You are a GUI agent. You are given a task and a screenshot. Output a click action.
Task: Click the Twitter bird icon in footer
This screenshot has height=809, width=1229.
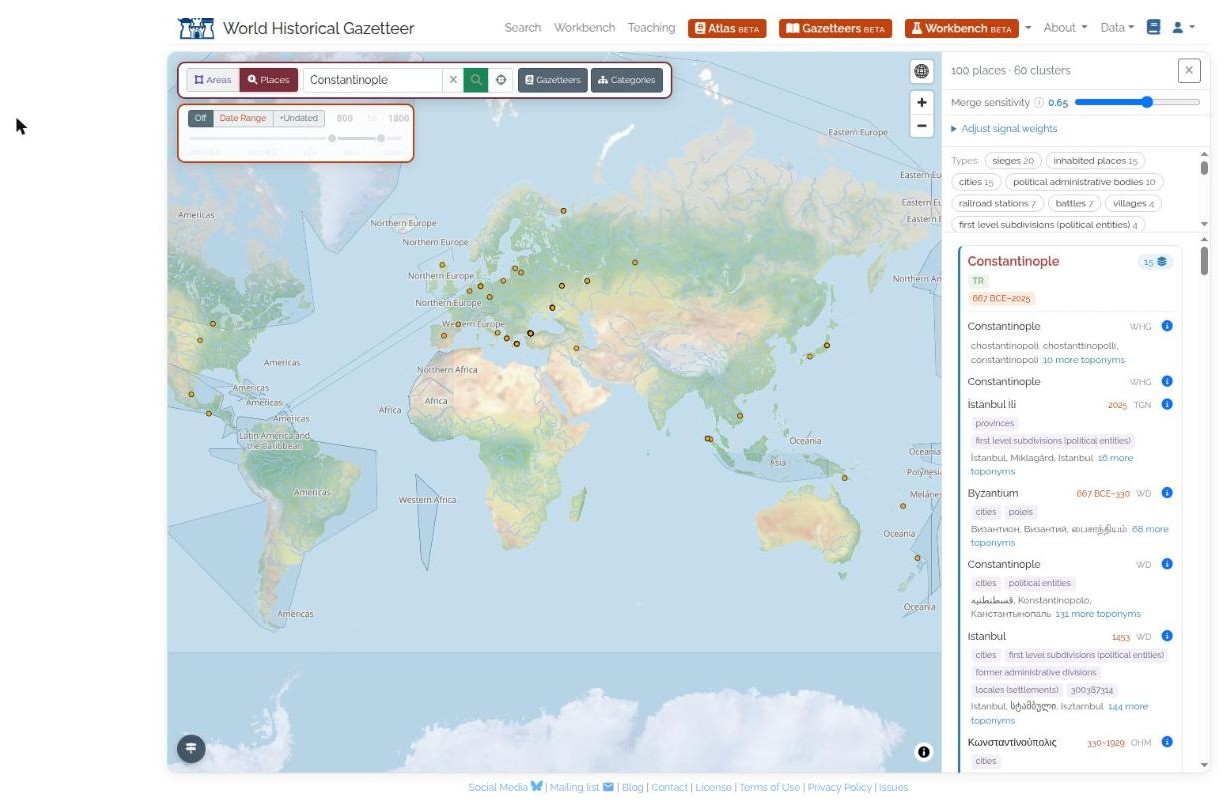[x=537, y=787]
